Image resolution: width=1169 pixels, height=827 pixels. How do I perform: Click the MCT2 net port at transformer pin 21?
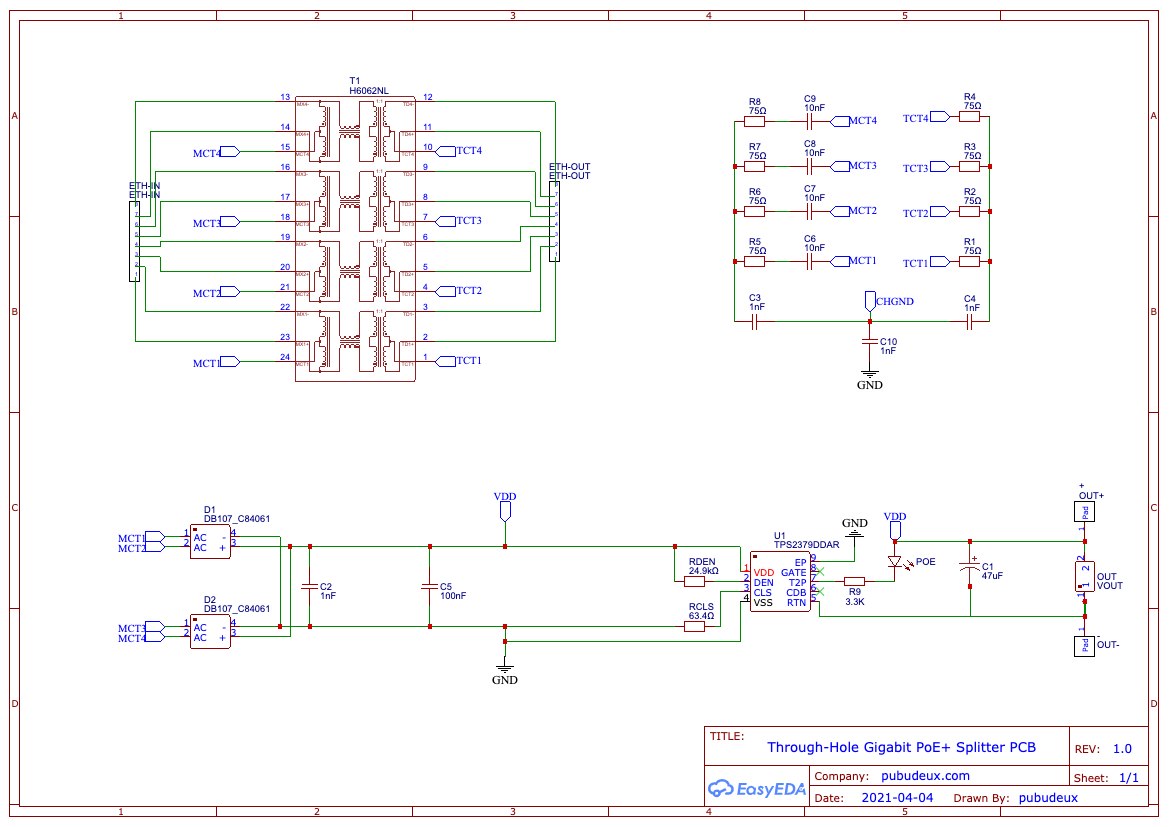point(216,292)
